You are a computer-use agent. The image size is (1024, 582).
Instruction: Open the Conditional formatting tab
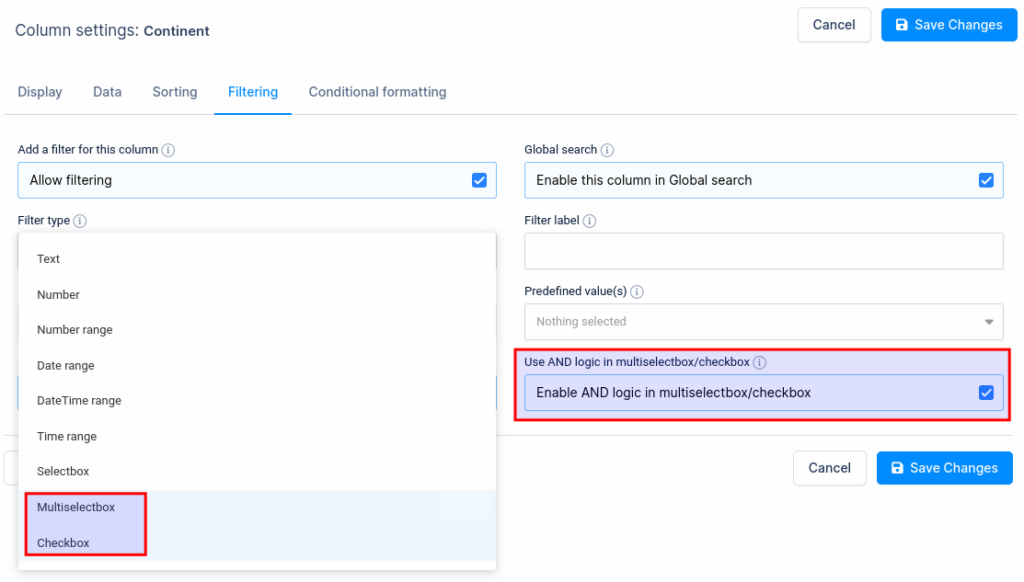[x=377, y=91]
